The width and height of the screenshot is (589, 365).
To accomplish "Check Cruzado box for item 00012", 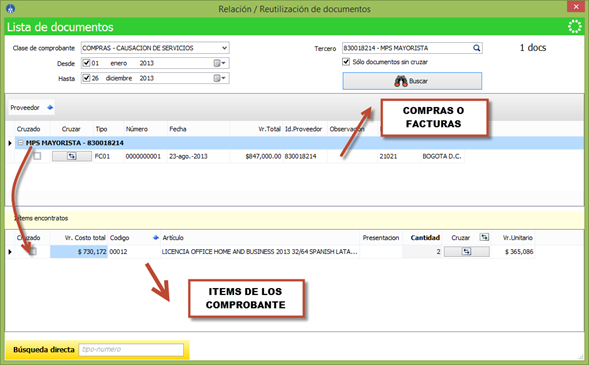I will coord(33,251).
